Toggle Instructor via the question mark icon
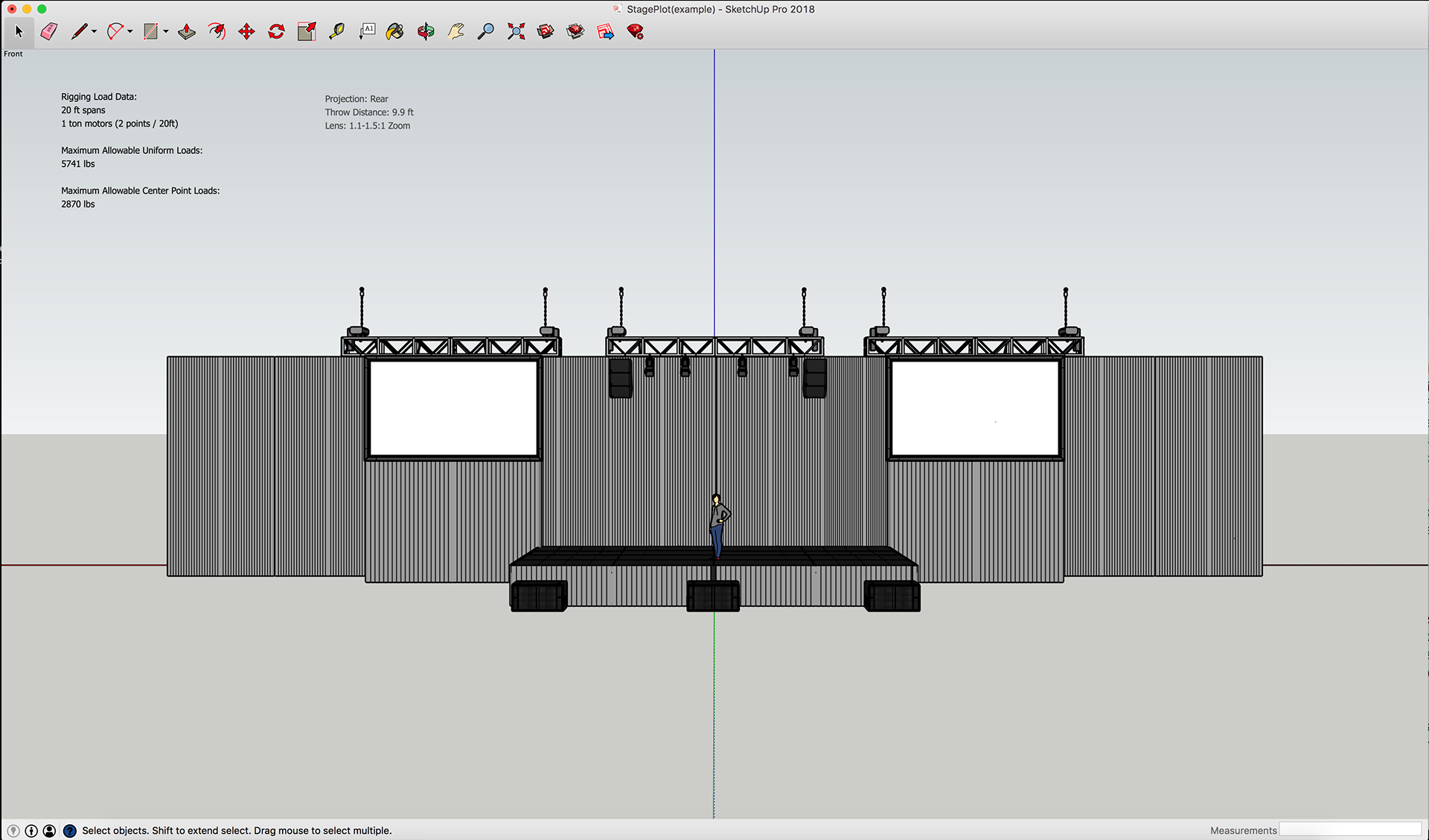Image resolution: width=1429 pixels, height=840 pixels. pos(69,830)
